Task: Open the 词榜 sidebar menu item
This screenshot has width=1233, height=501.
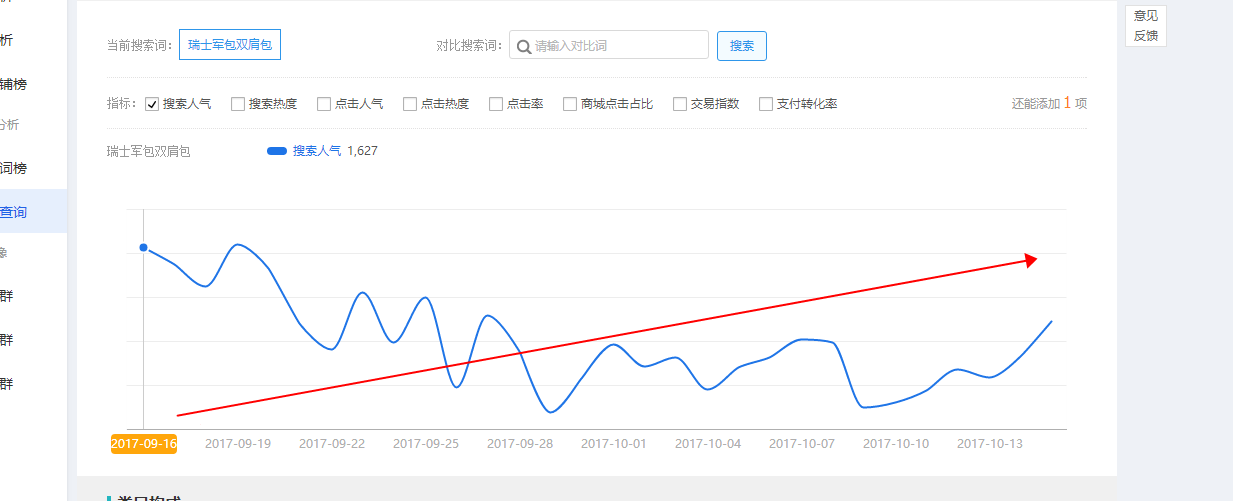Action: (14, 168)
